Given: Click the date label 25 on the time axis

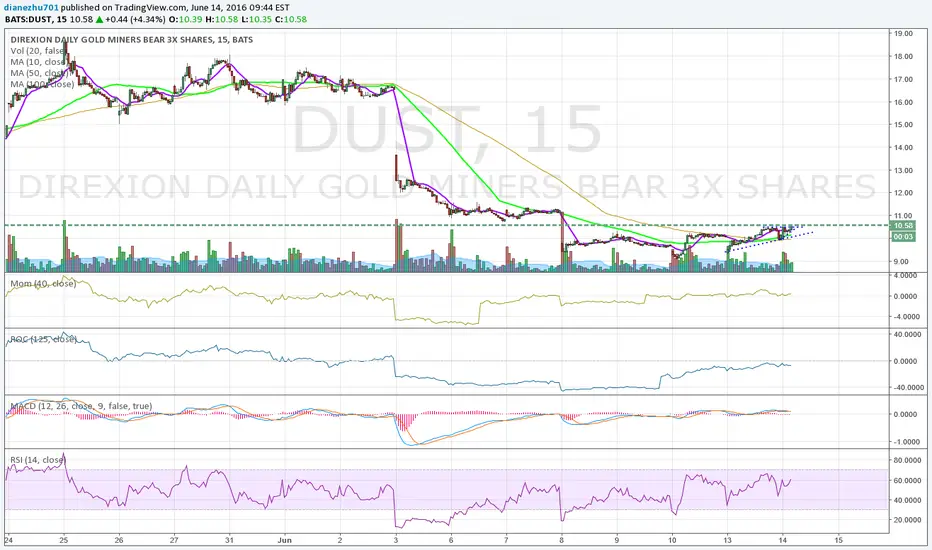Looking at the screenshot, I should (x=64, y=540).
